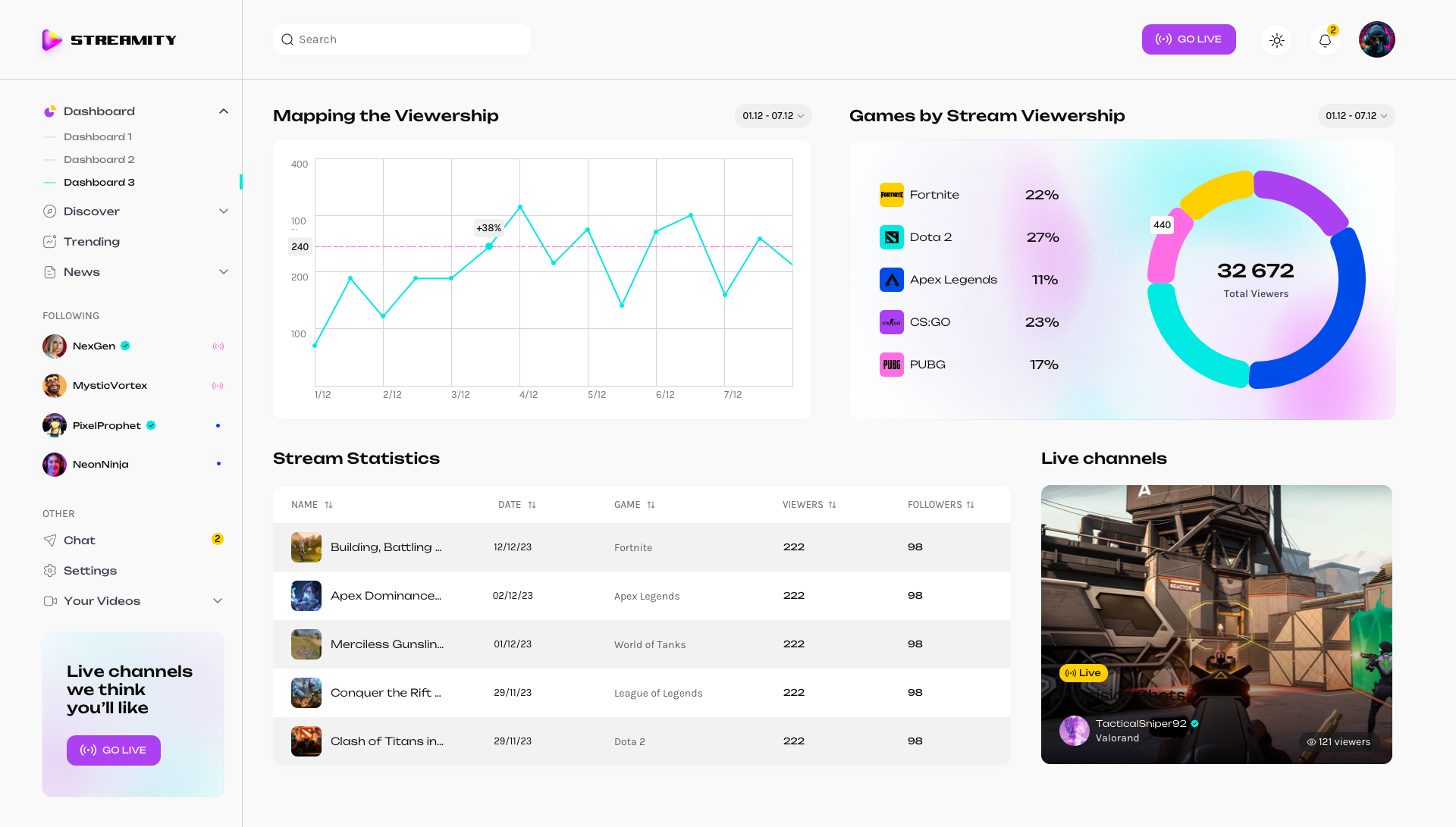Select Dashboard 1 from the sidebar
This screenshot has width=1456, height=827.
click(x=99, y=136)
